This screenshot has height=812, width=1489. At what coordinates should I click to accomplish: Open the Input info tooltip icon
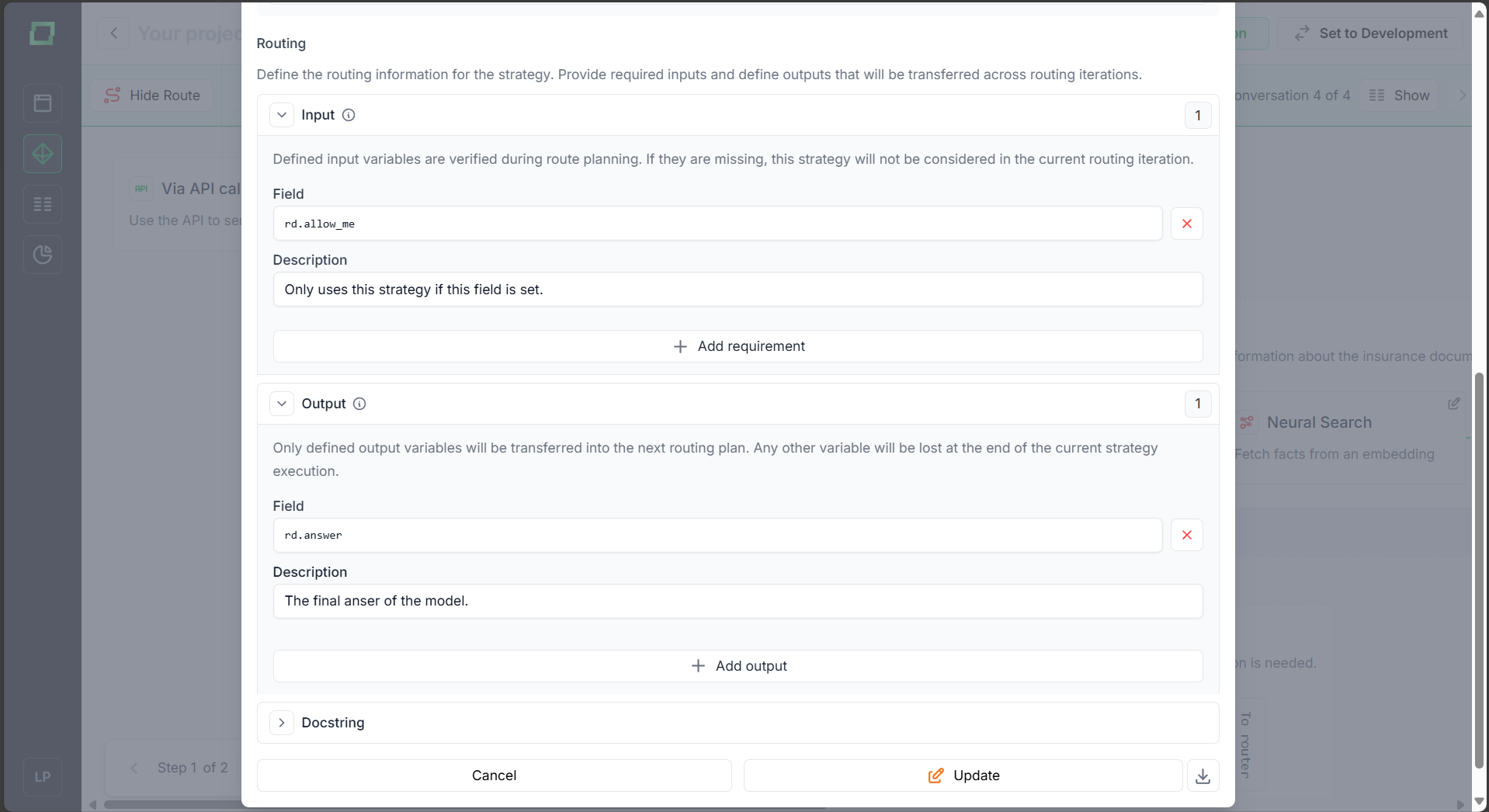coord(349,115)
